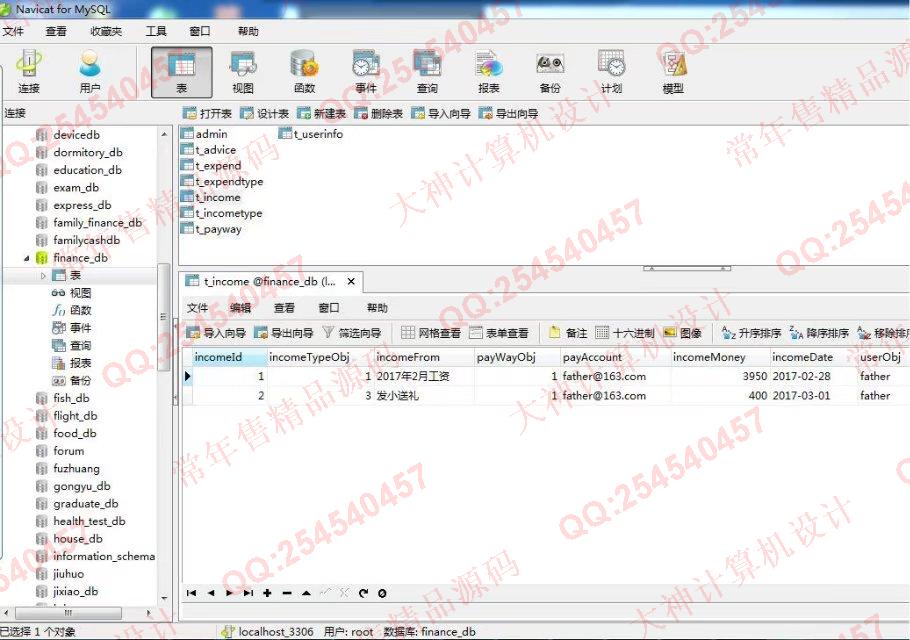The image size is (910, 640).
Task: Add a new record with plus button
Action: tap(267, 593)
